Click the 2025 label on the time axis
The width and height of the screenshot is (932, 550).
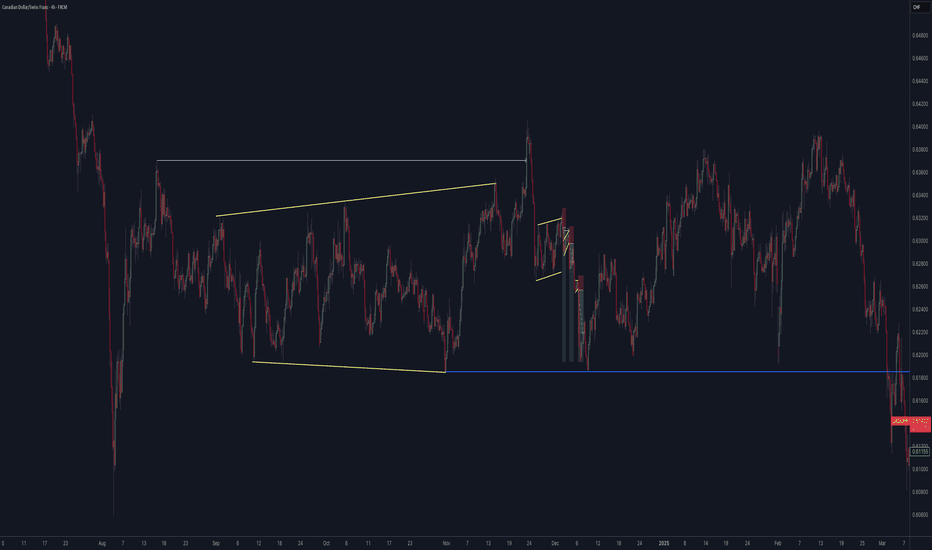[664, 543]
